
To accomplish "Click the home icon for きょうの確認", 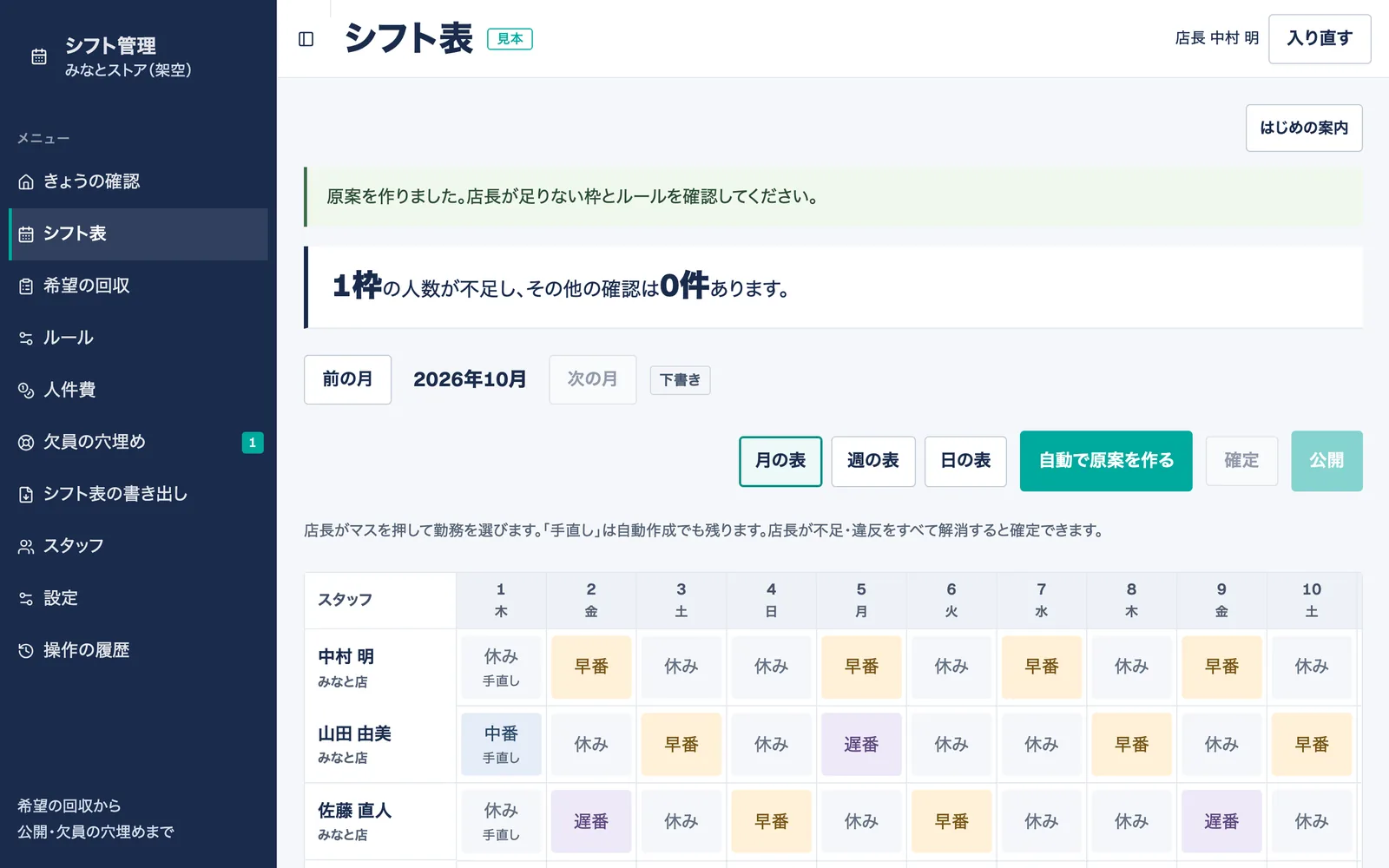I will point(26,181).
